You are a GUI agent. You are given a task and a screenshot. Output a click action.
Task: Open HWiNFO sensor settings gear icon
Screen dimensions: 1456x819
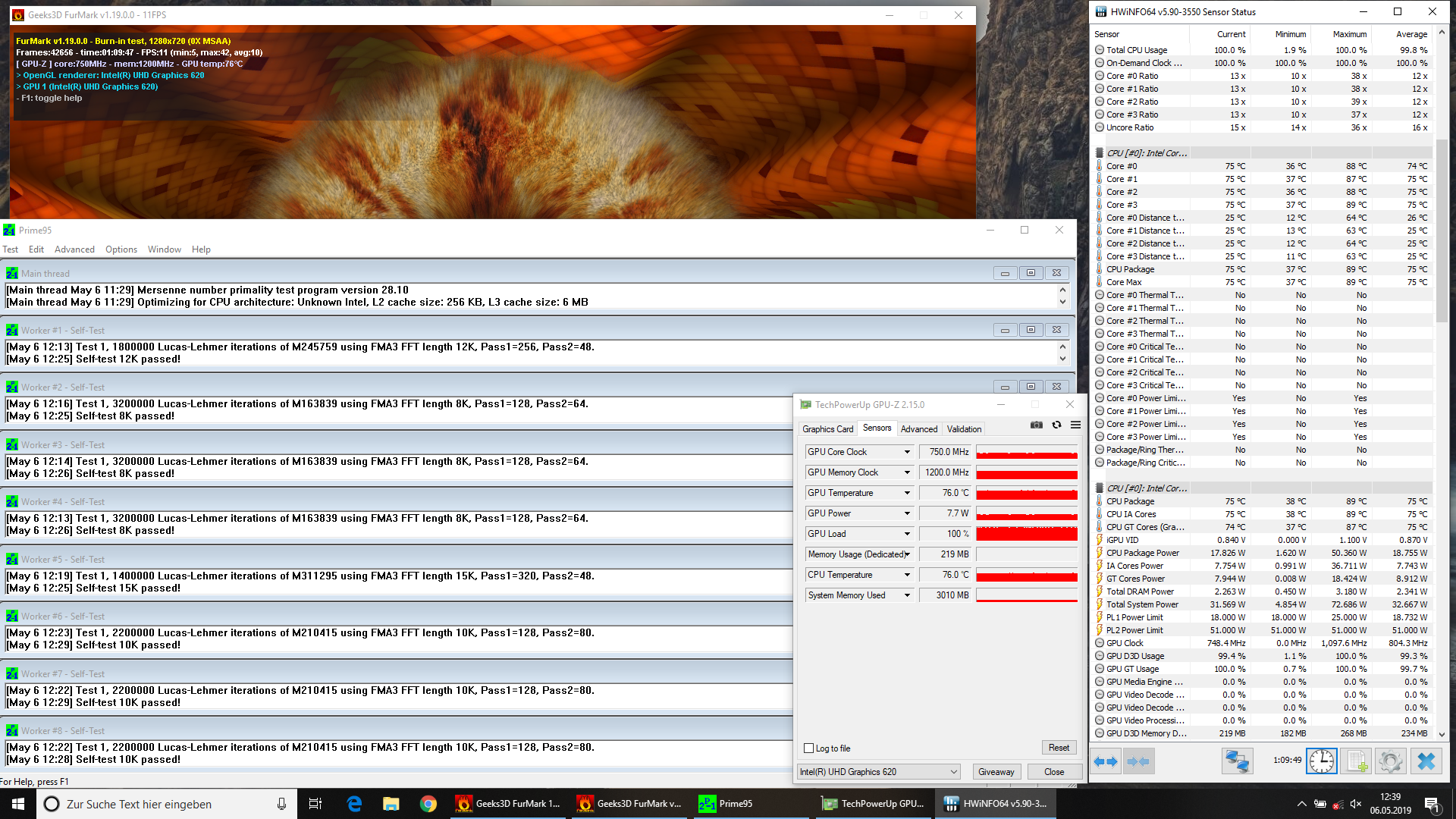(x=1391, y=761)
